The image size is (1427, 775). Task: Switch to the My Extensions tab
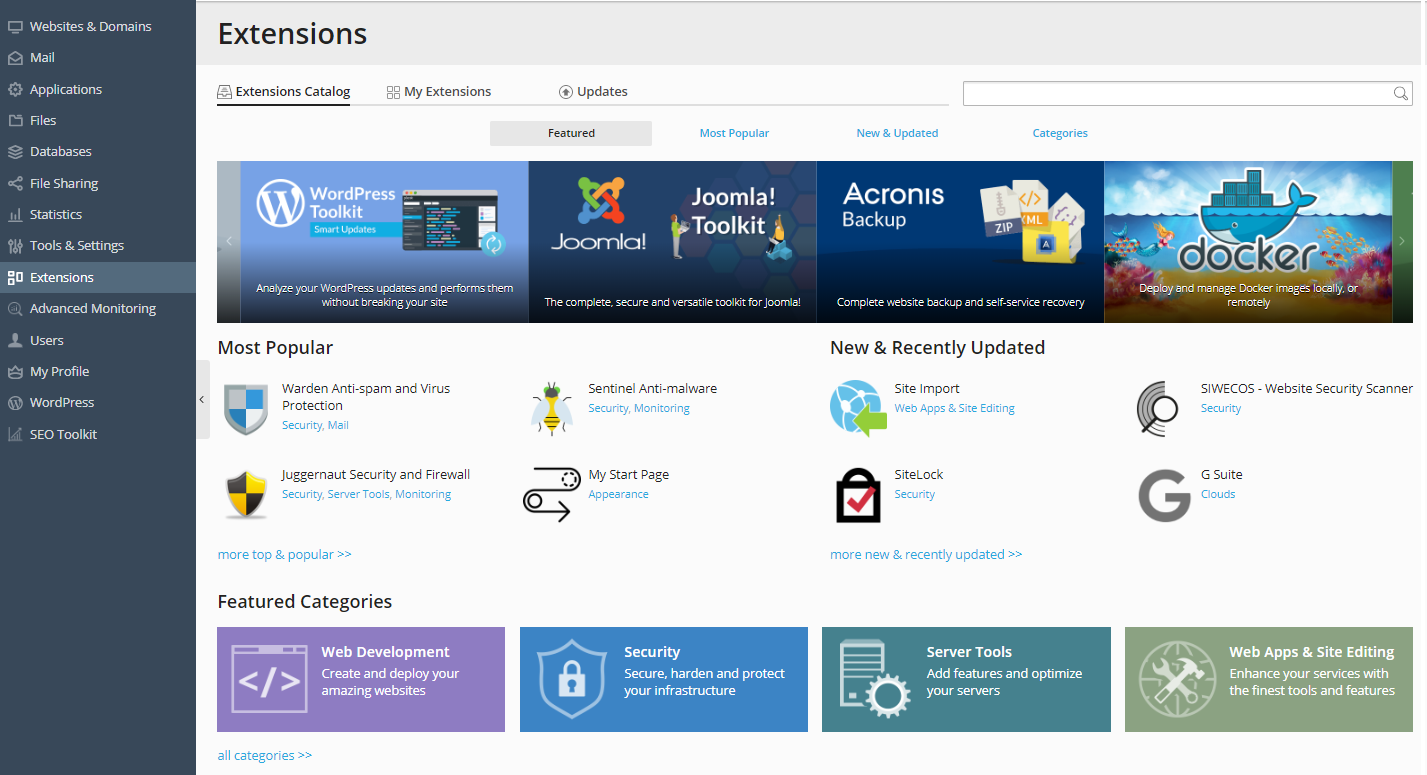[439, 92]
